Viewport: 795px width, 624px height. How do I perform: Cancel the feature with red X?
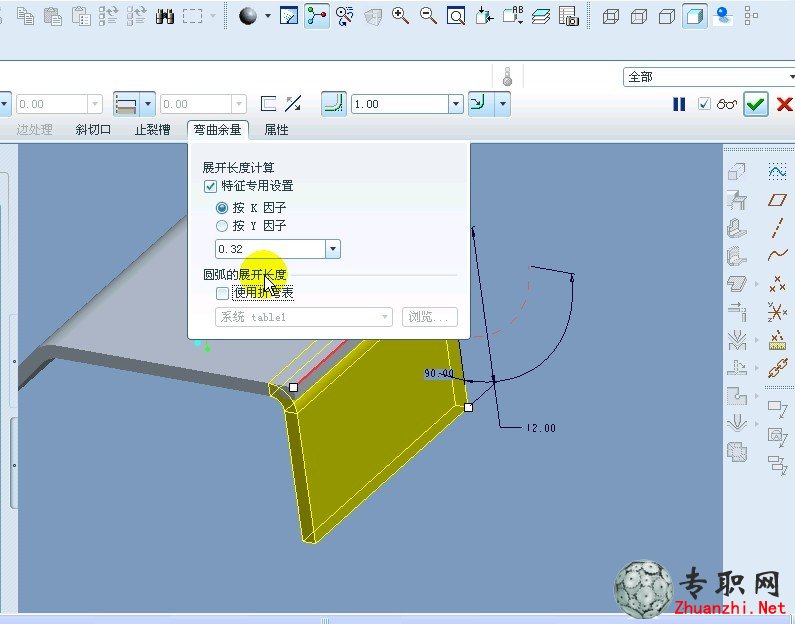coord(784,104)
